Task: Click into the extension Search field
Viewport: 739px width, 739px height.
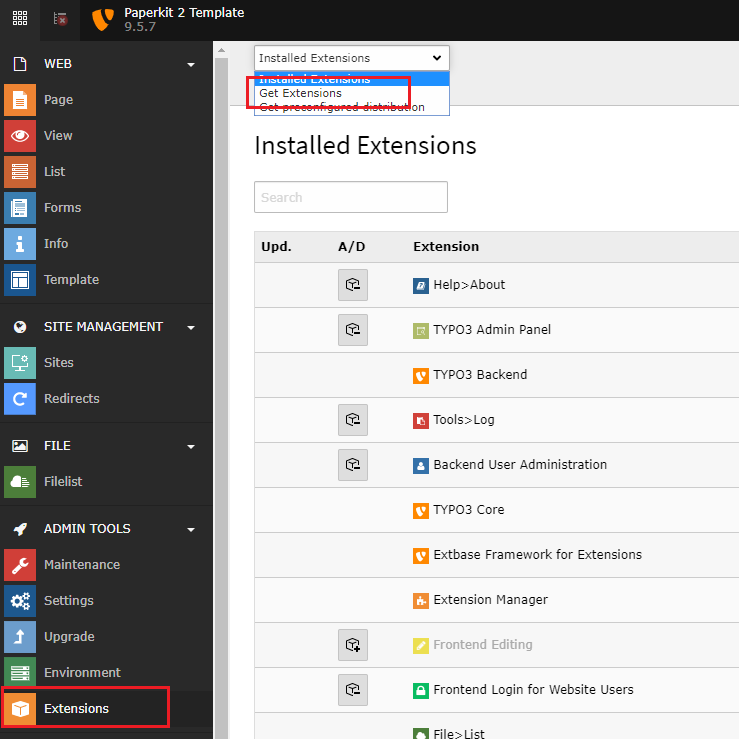Action: point(351,197)
